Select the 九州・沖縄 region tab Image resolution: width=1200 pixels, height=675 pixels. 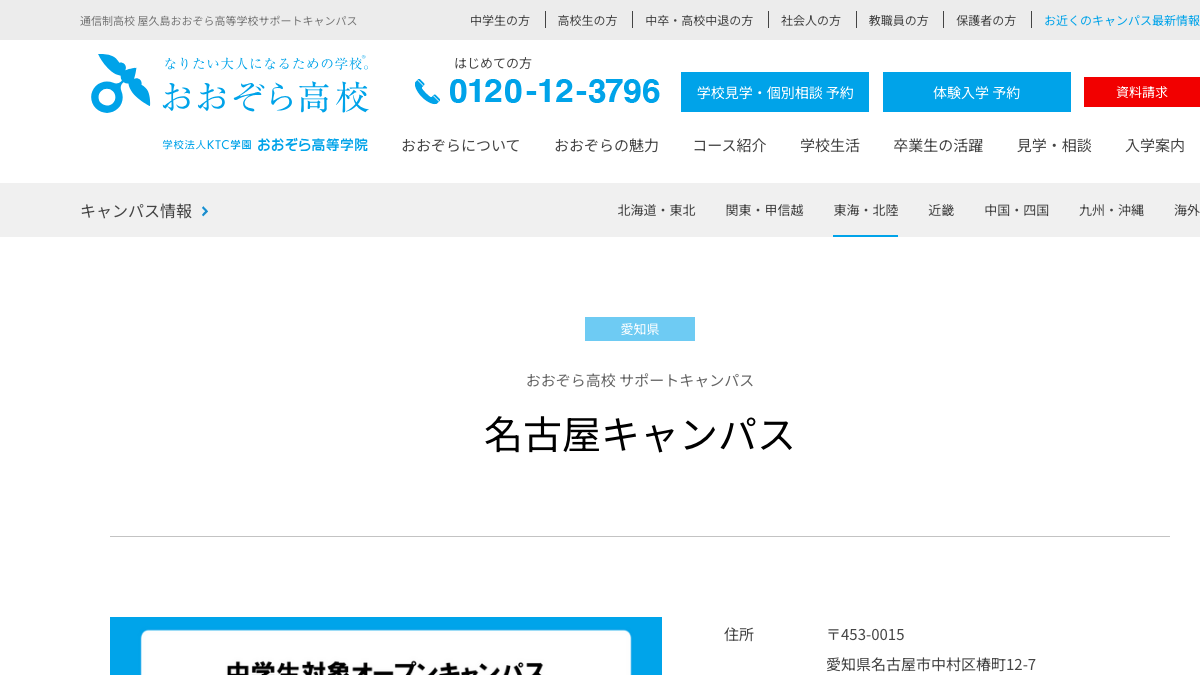click(x=1111, y=210)
